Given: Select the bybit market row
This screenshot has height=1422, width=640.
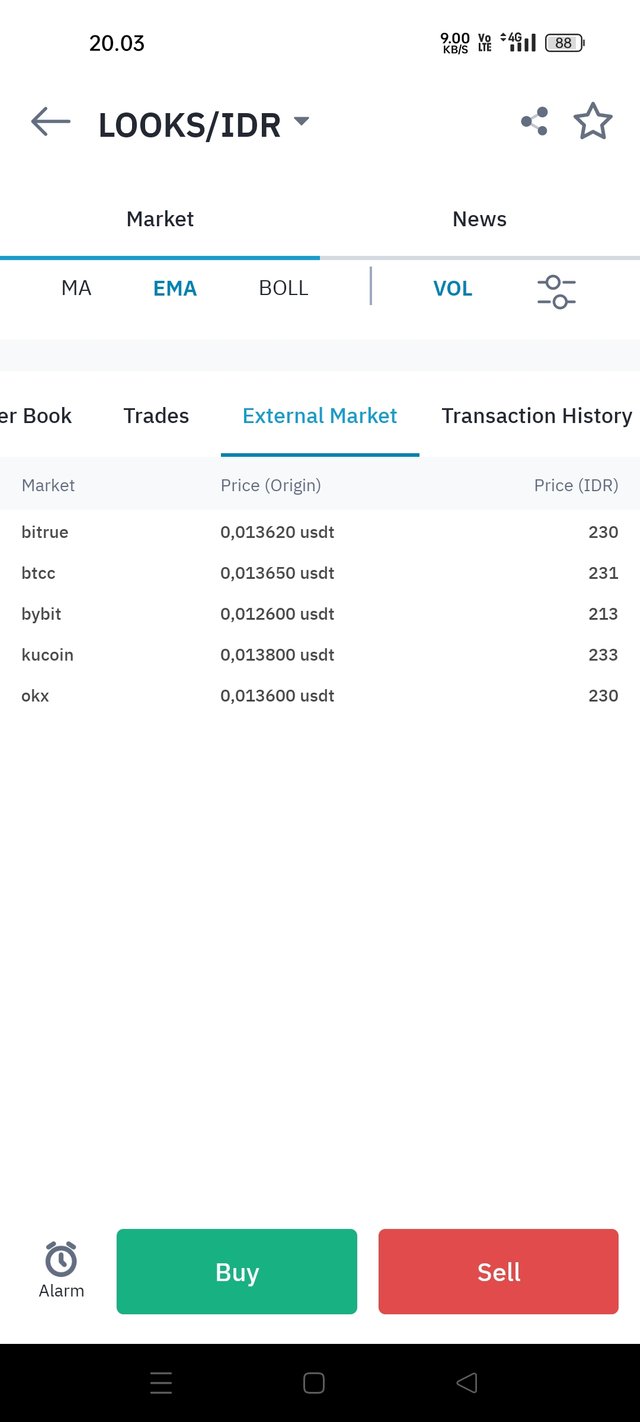Looking at the screenshot, I should pyautogui.click(x=320, y=614).
